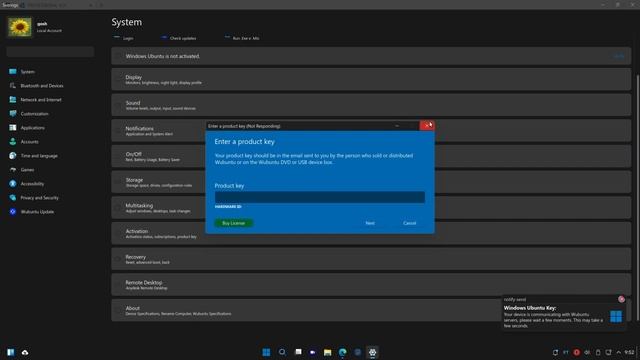Click the green Buy License button
This screenshot has height=360, width=640.
click(233, 223)
